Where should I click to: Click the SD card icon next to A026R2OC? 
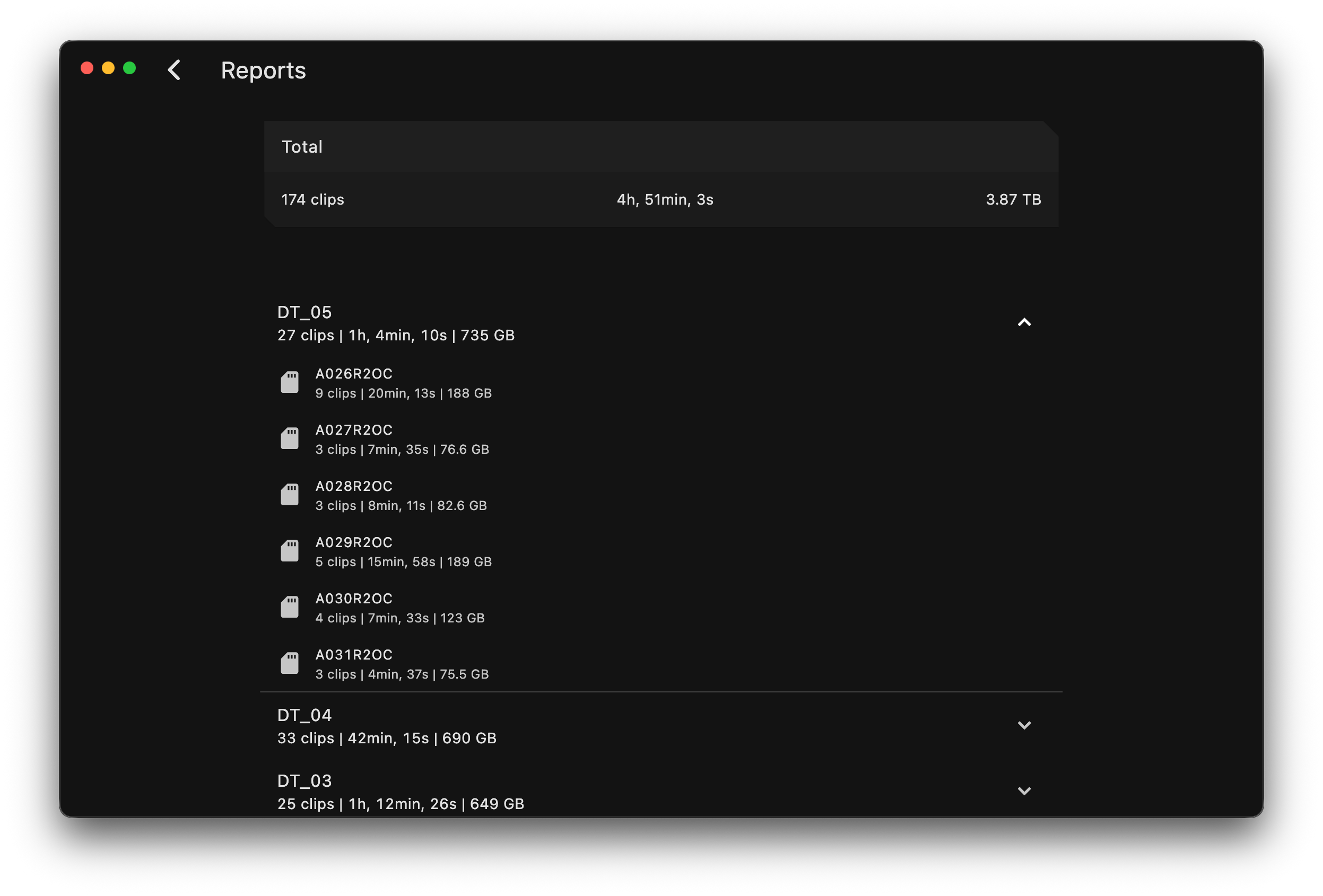(x=290, y=381)
